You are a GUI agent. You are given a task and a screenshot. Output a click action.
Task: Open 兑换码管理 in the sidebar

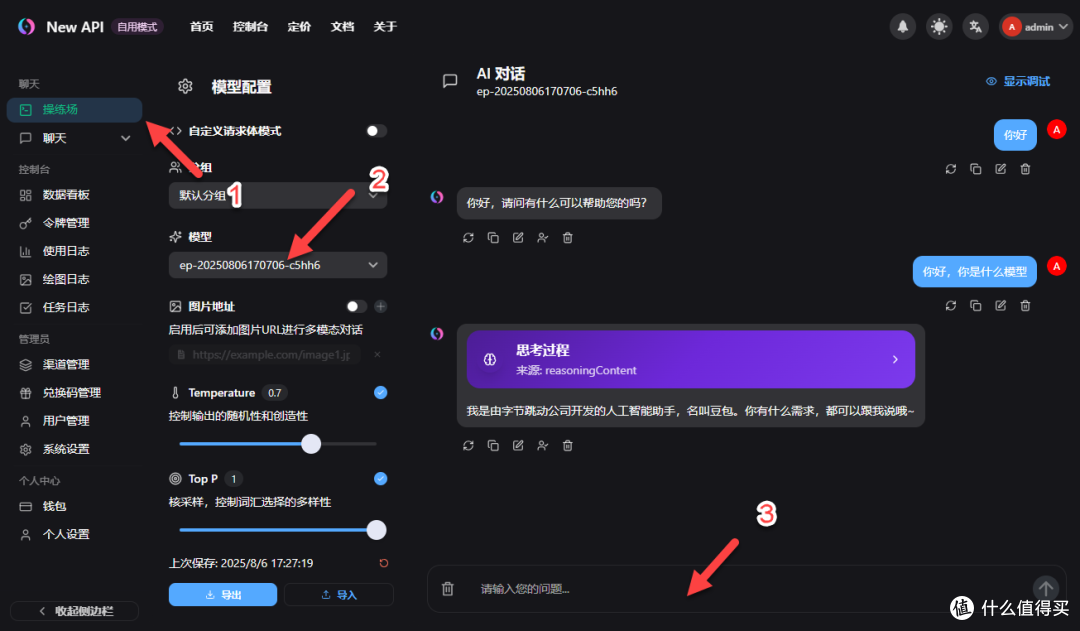pos(74,393)
